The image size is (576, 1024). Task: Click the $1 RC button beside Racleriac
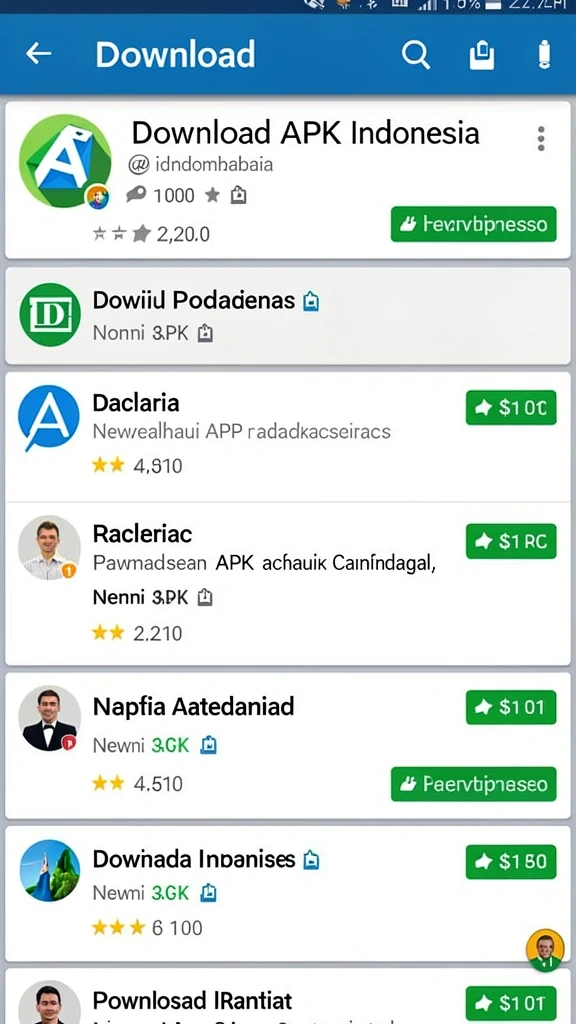tap(511, 541)
